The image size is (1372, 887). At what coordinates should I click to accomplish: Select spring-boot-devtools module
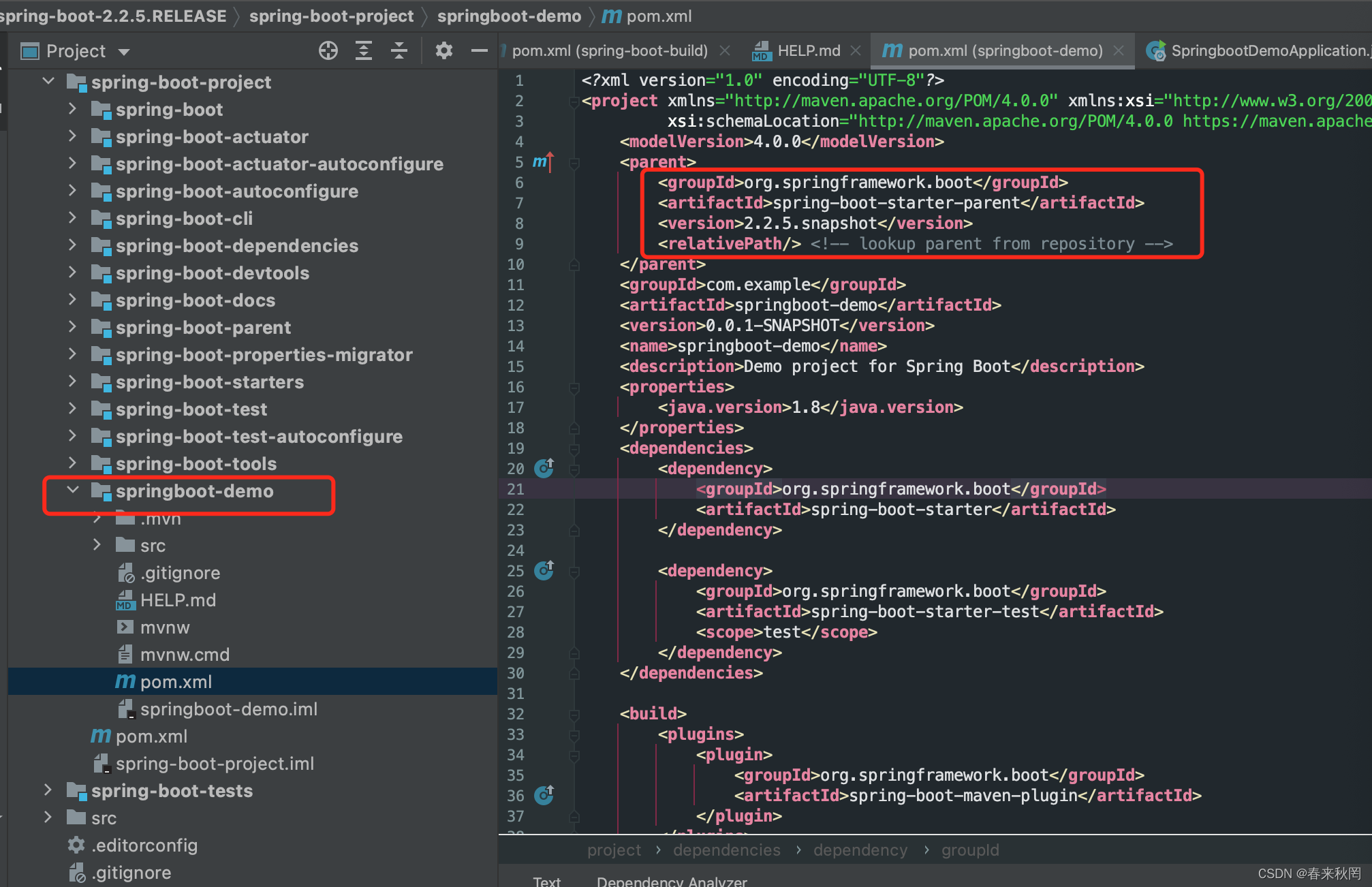click(213, 273)
